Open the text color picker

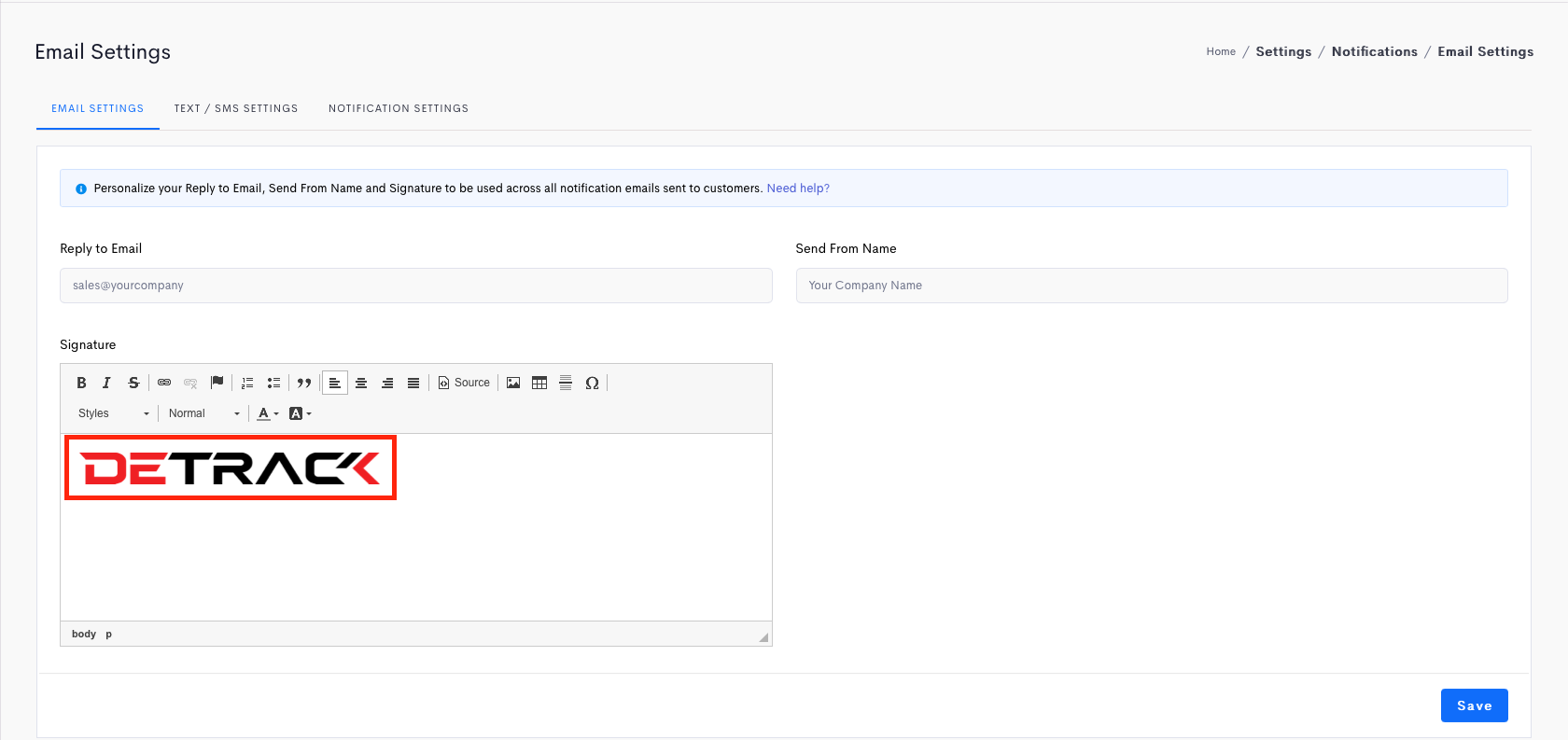(268, 413)
